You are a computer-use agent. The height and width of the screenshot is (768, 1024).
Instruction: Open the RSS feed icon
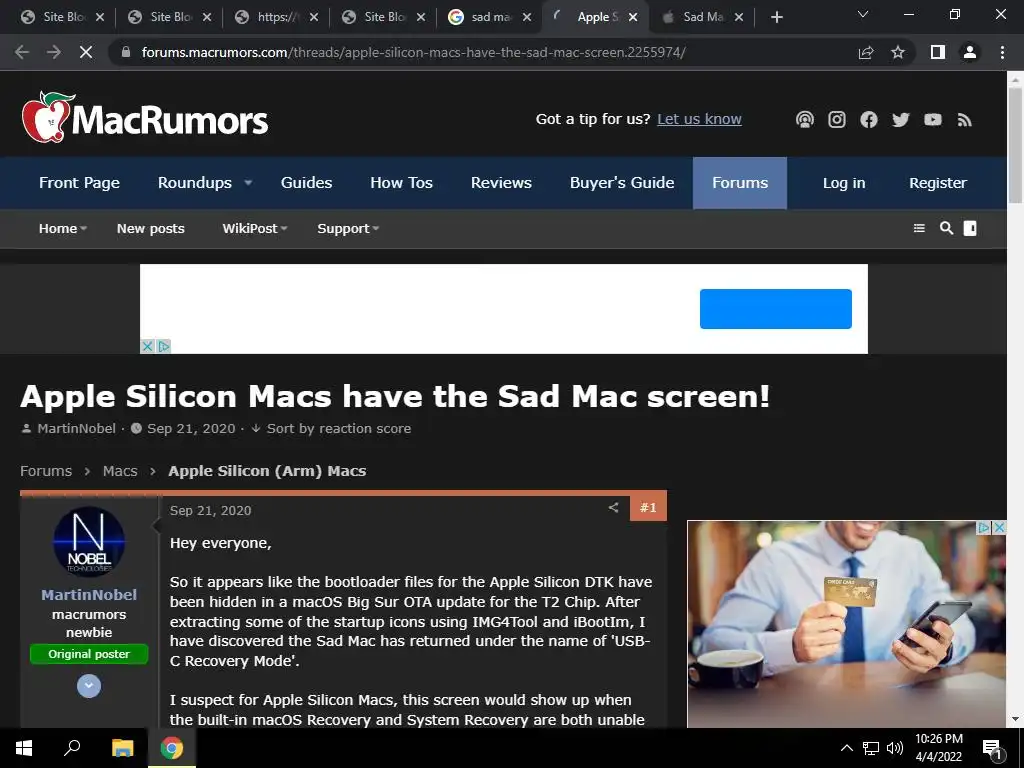click(965, 120)
